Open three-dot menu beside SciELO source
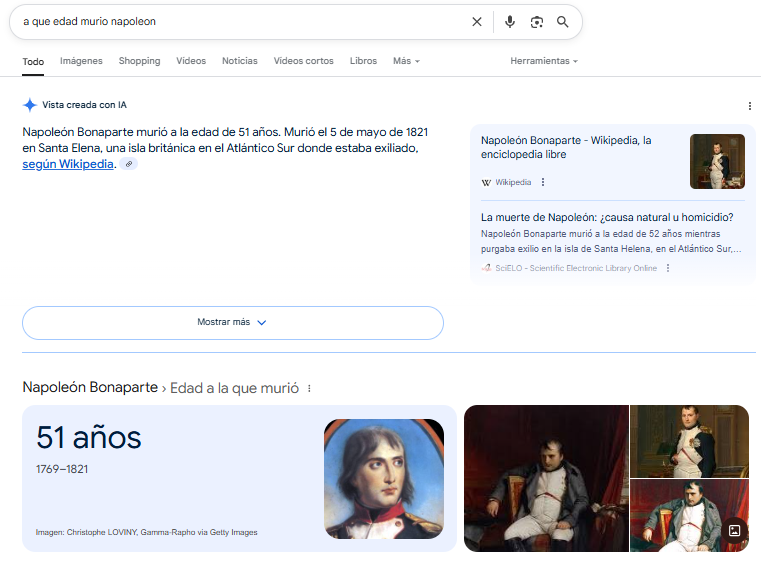 (x=668, y=268)
